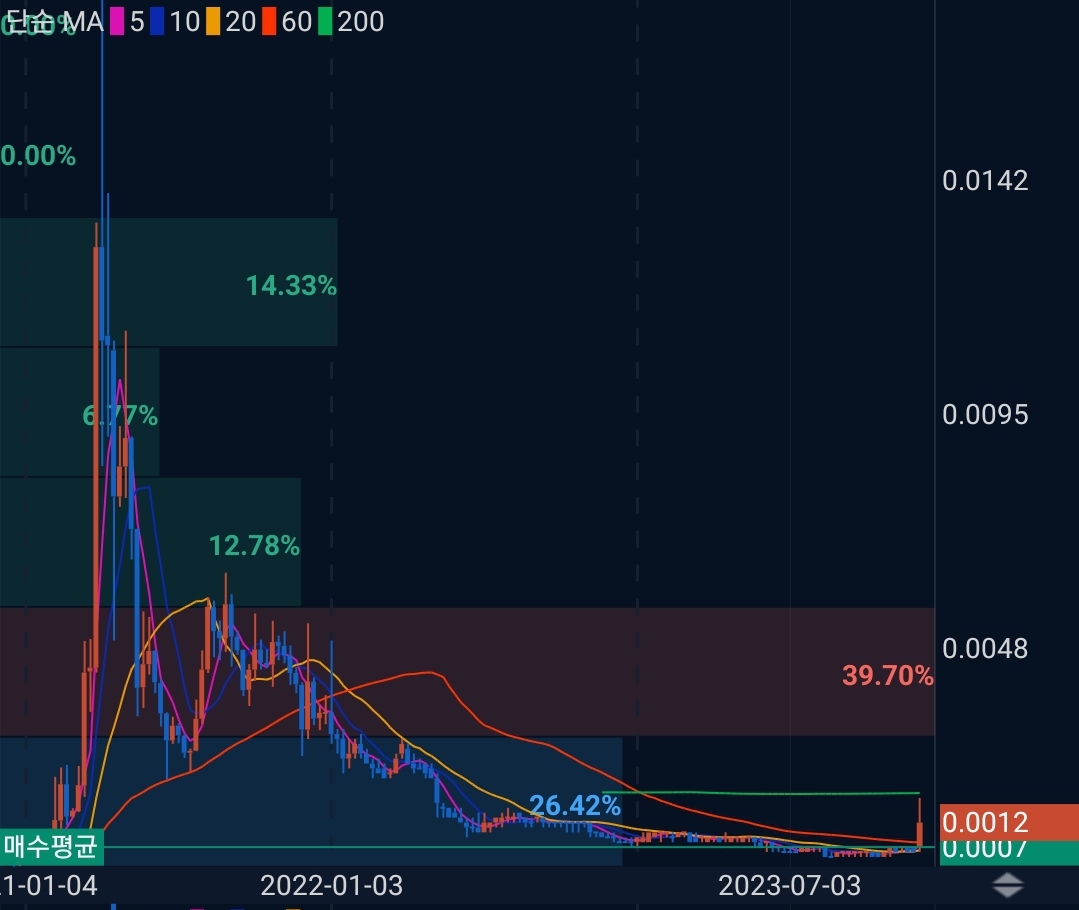Open the 0.0012 current price tag
This screenshot has height=910, width=1079.
(985, 823)
